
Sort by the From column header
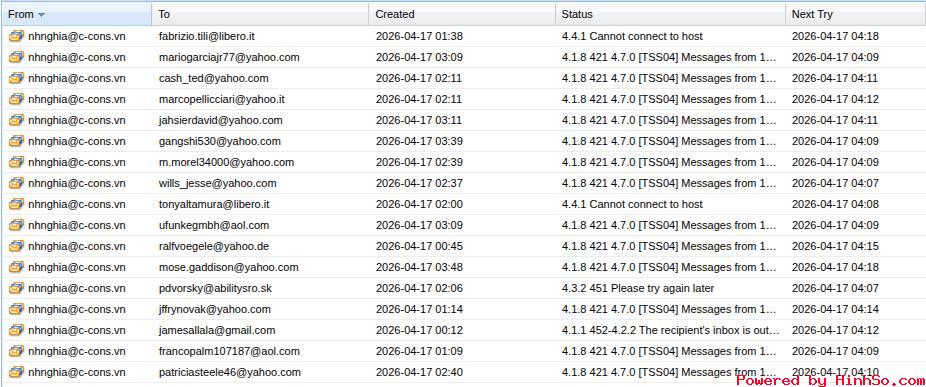coord(77,14)
